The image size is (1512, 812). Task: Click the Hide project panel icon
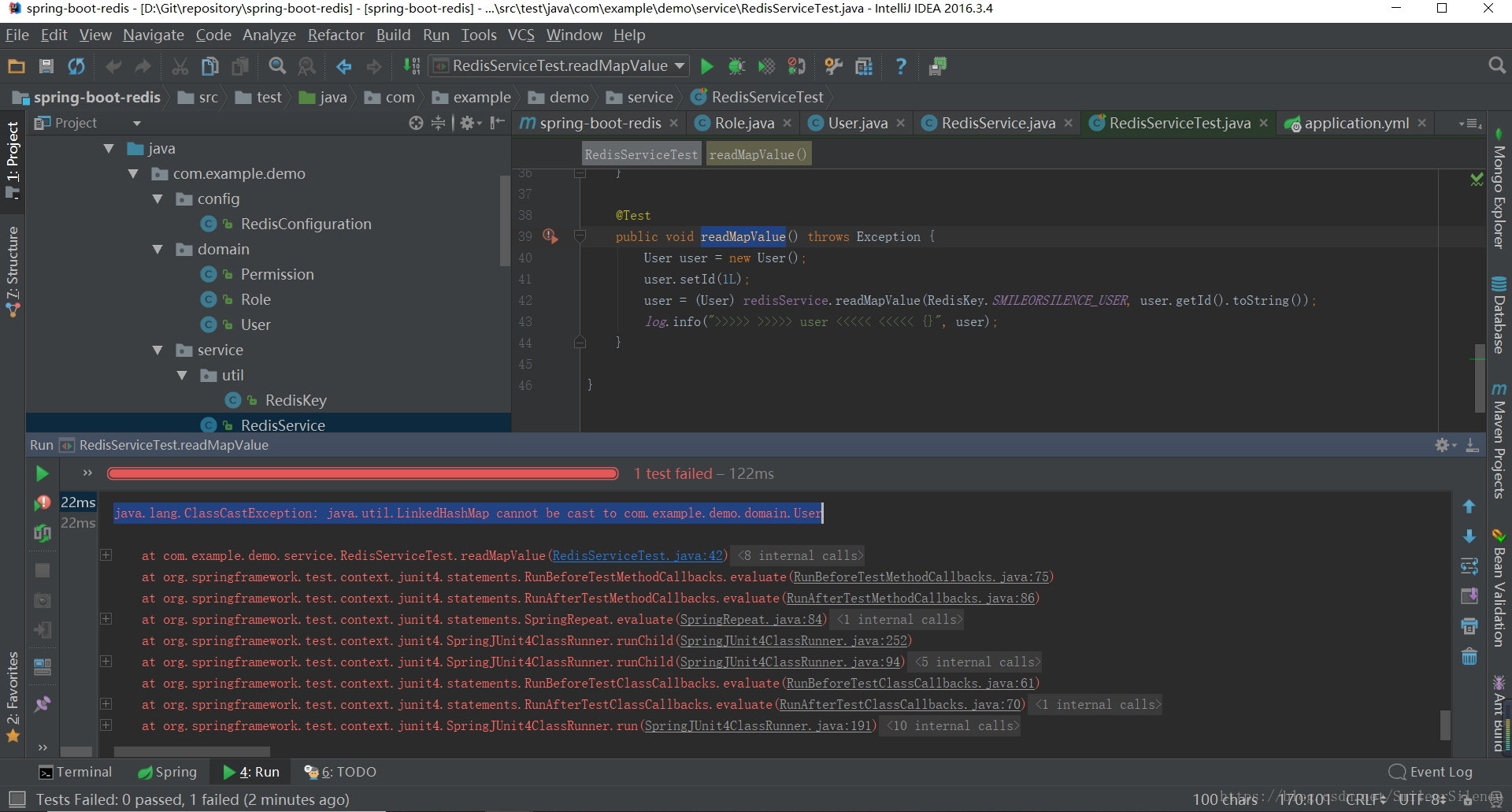[x=497, y=123]
